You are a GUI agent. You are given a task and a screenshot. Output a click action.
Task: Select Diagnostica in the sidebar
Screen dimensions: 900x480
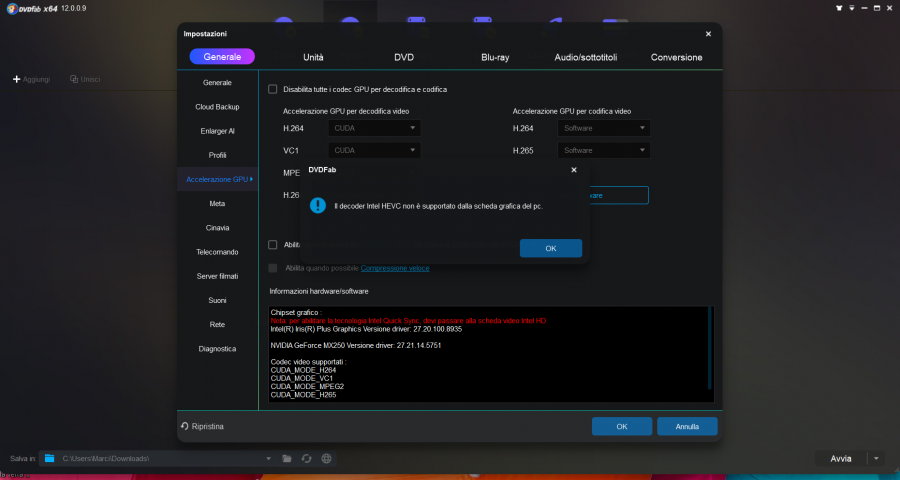point(218,349)
